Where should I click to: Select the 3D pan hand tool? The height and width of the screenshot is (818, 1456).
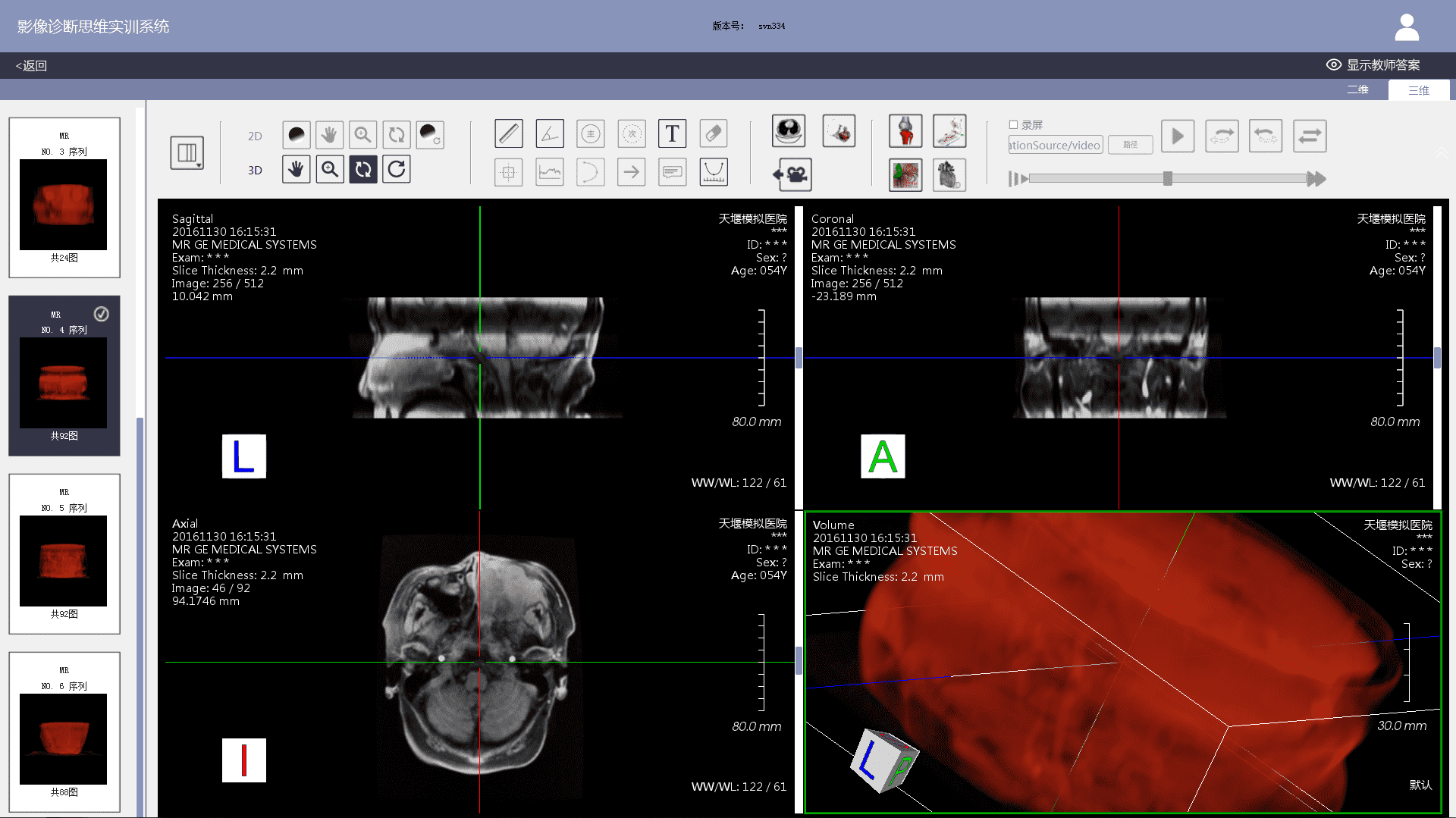tap(296, 169)
